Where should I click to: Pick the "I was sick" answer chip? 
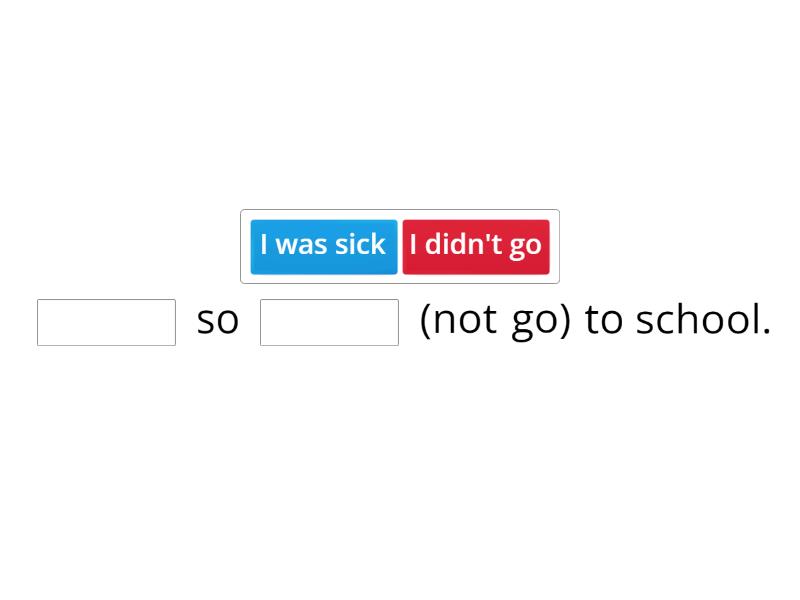[x=323, y=246]
